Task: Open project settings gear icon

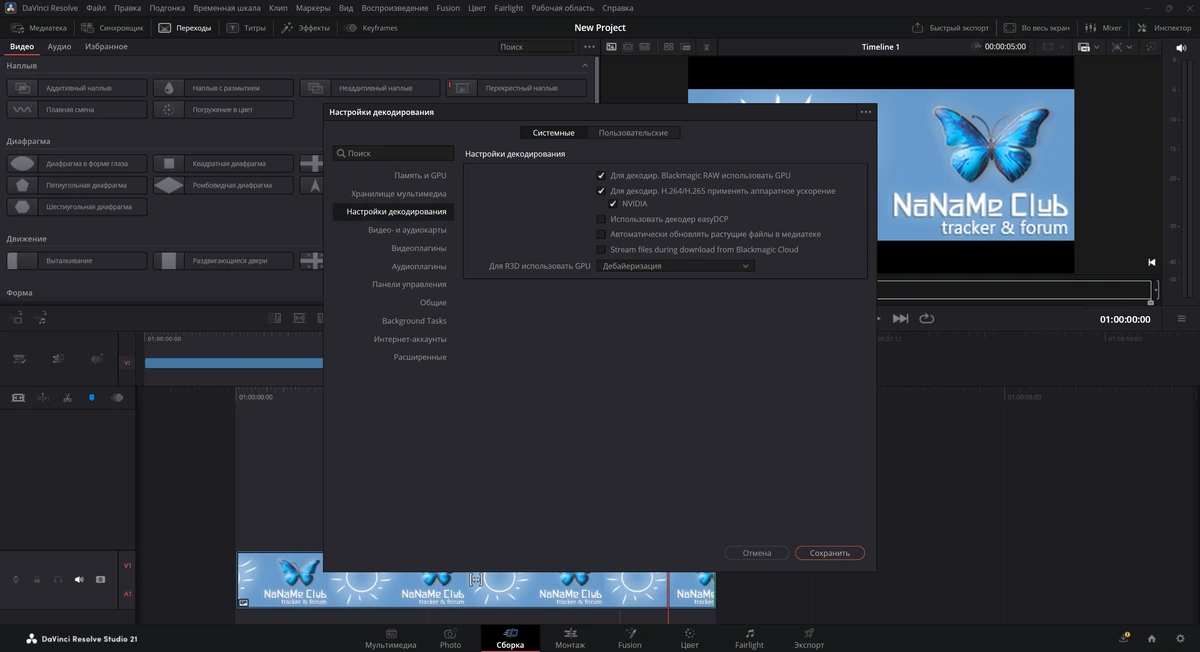Action: click(x=1178, y=638)
